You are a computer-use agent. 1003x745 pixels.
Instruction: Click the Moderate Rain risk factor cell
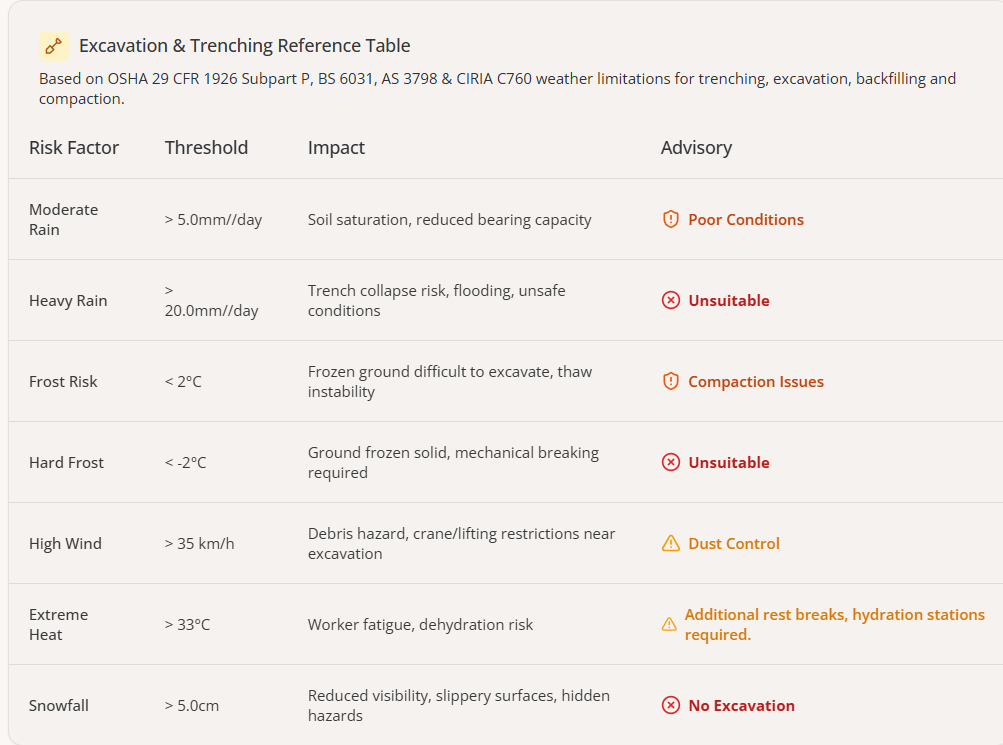click(63, 219)
